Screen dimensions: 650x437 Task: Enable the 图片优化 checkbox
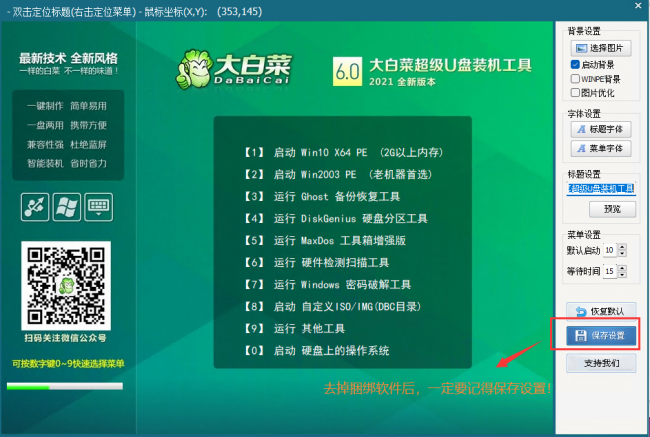click(575, 92)
